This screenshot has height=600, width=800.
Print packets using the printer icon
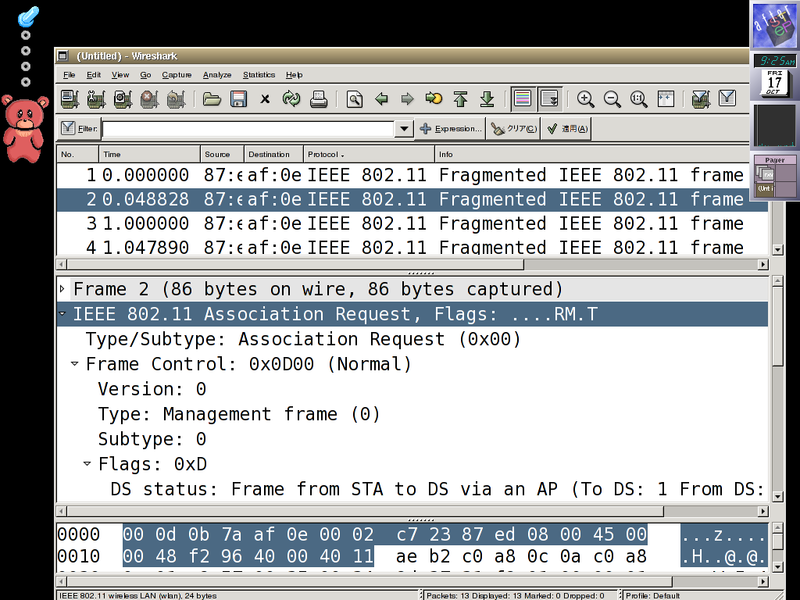click(x=318, y=98)
